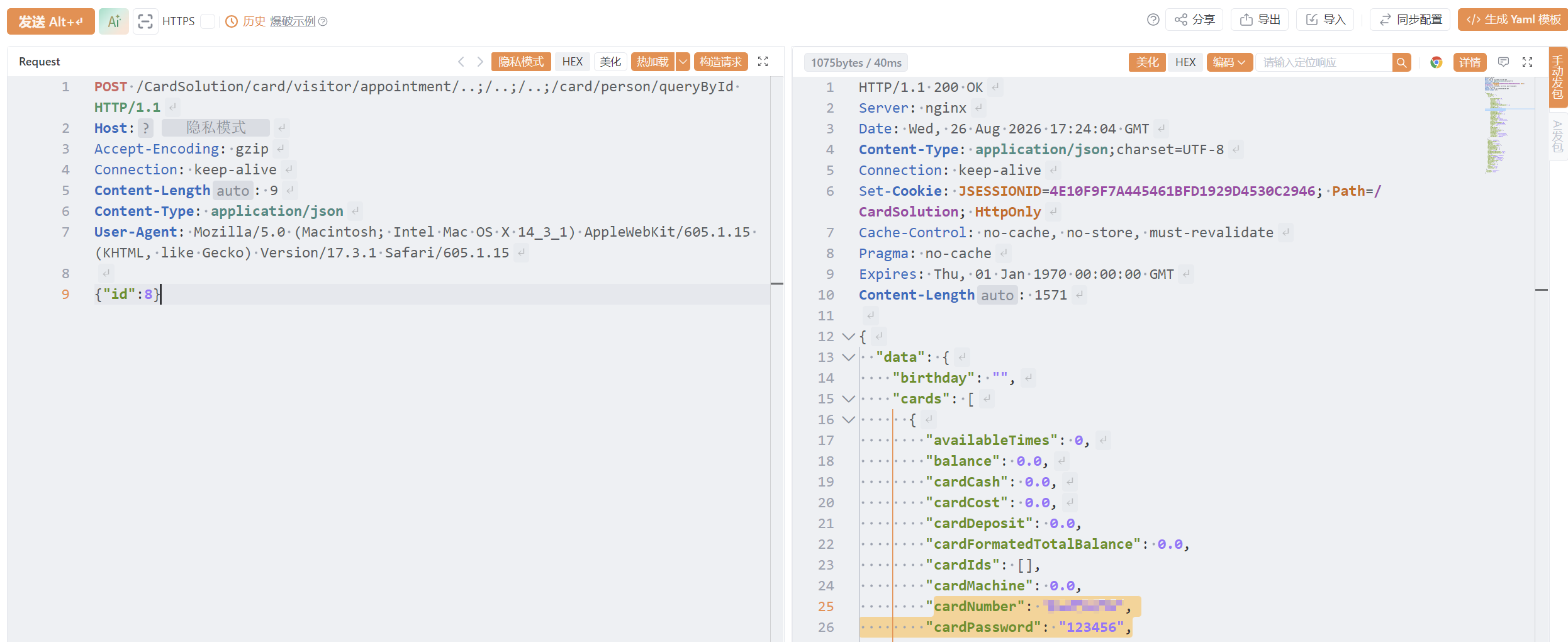Collapse the "cards" array at line 15
This screenshot has height=642, width=1568.
[x=848, y=399]
